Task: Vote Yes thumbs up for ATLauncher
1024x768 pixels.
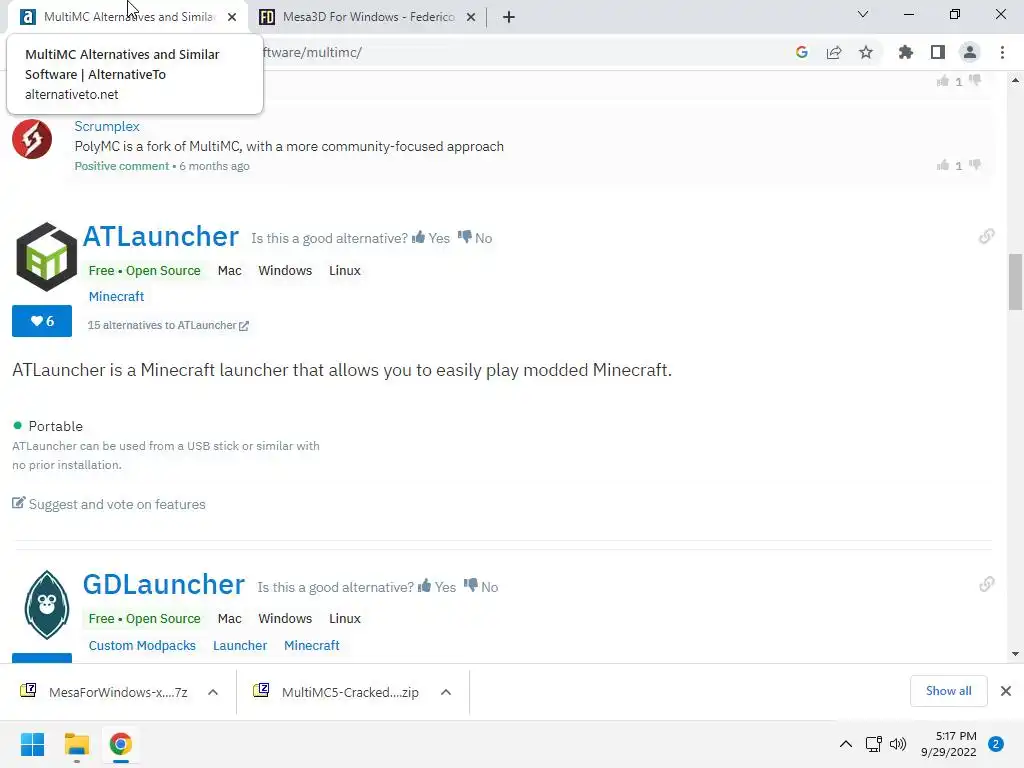Action: click(x=431, y=238)
